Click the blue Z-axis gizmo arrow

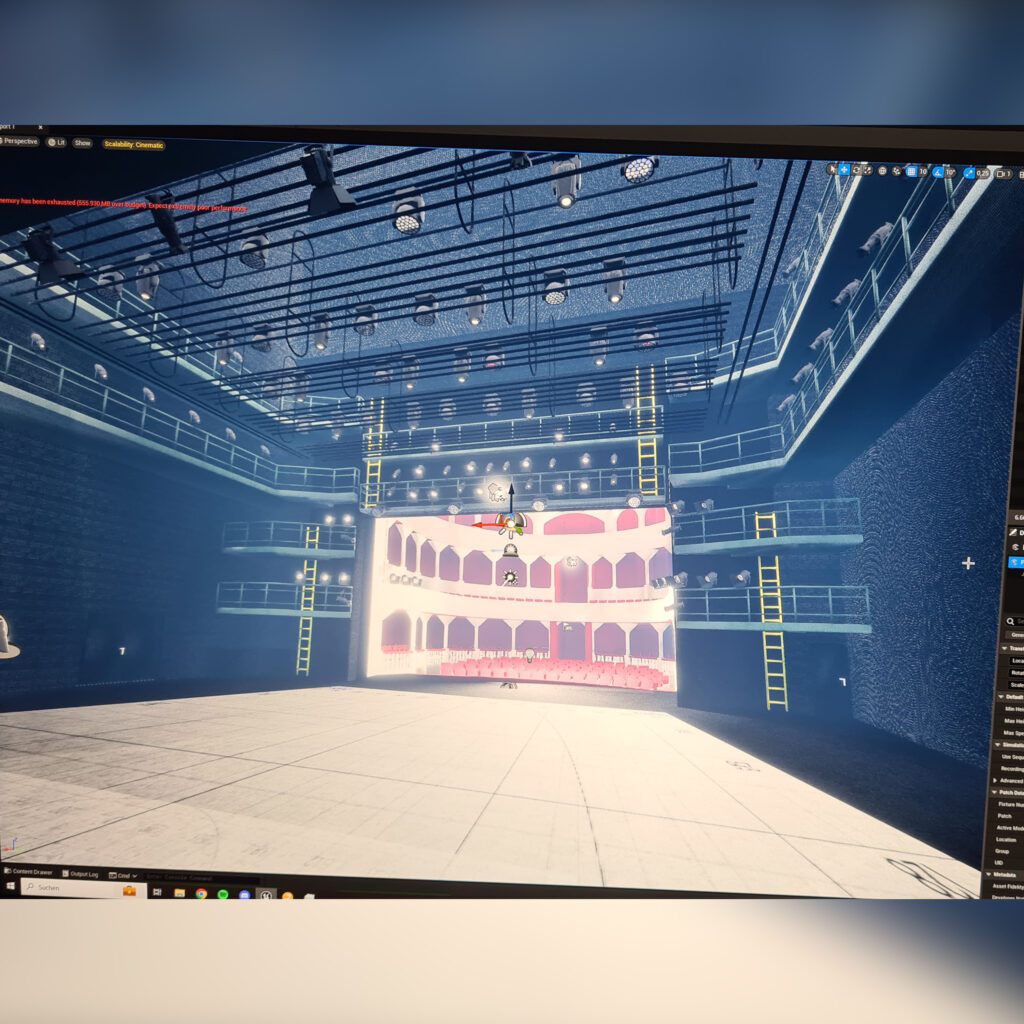[x=511, y=498]
